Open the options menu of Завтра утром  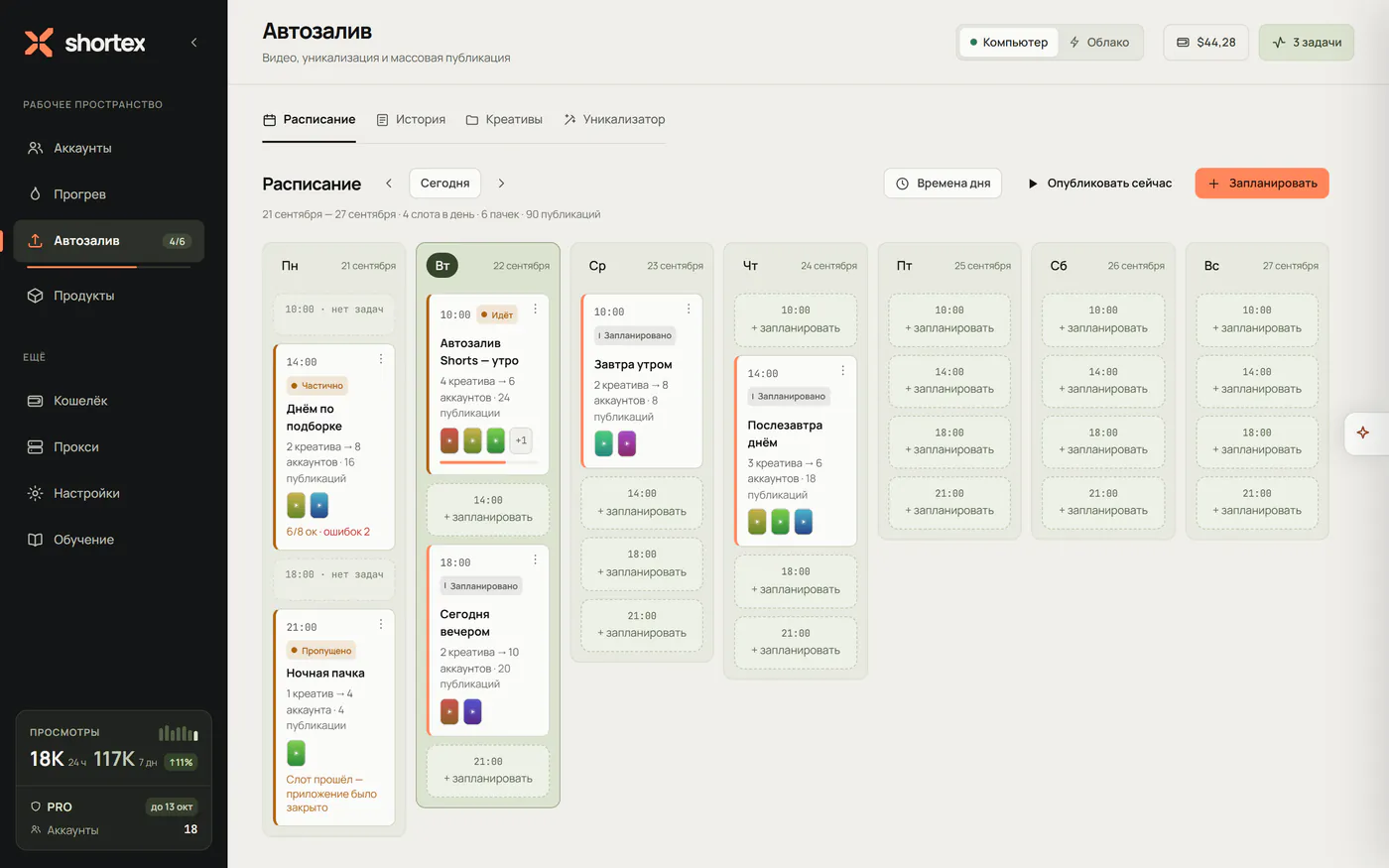[x=689, y=309]
